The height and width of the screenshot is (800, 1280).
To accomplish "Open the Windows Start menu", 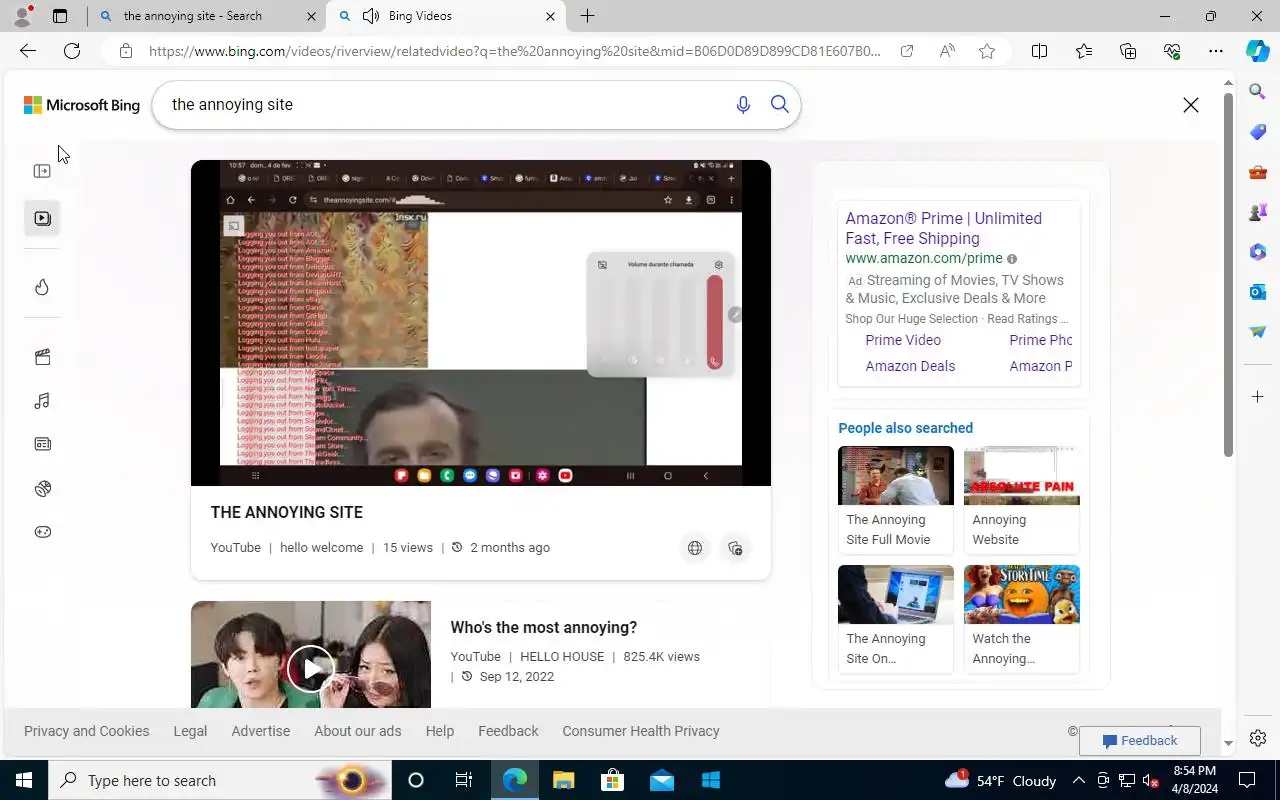I will pos(24,780).
